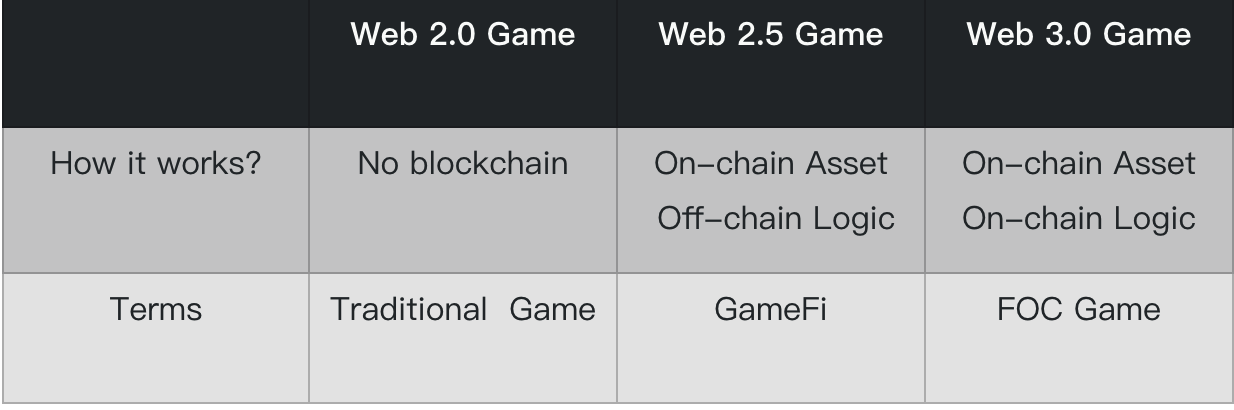1234x410 pixels.
Task: Click the empty top-left header cell
Action: coord(155,64)
